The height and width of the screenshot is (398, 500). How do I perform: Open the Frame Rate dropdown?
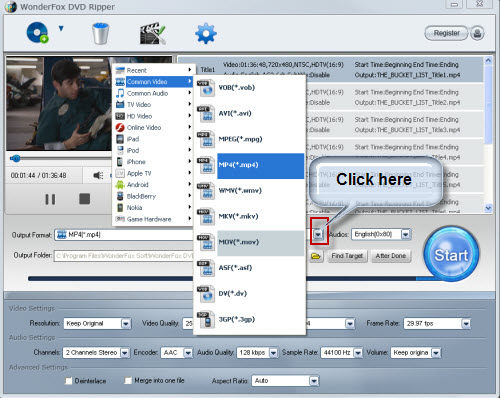tap(466, 323)
